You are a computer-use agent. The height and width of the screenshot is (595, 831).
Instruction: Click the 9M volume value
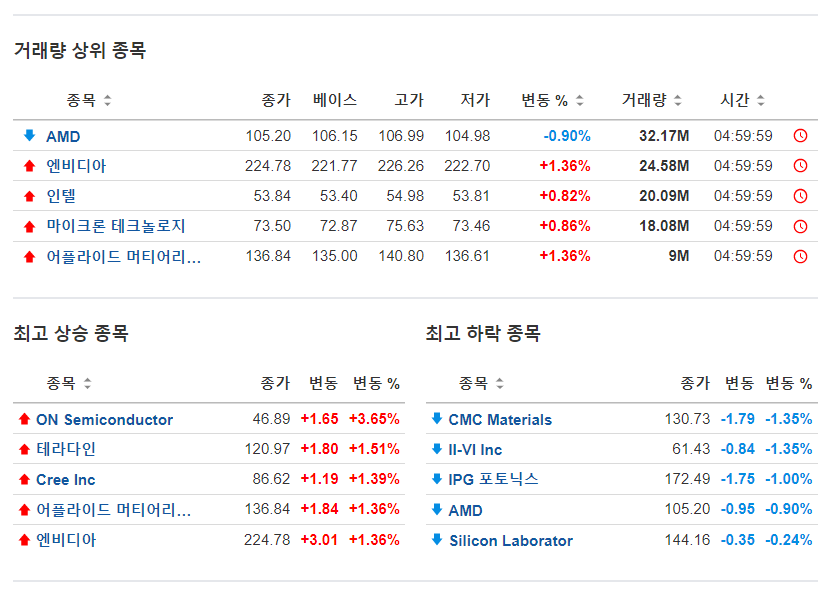(679, 256)
